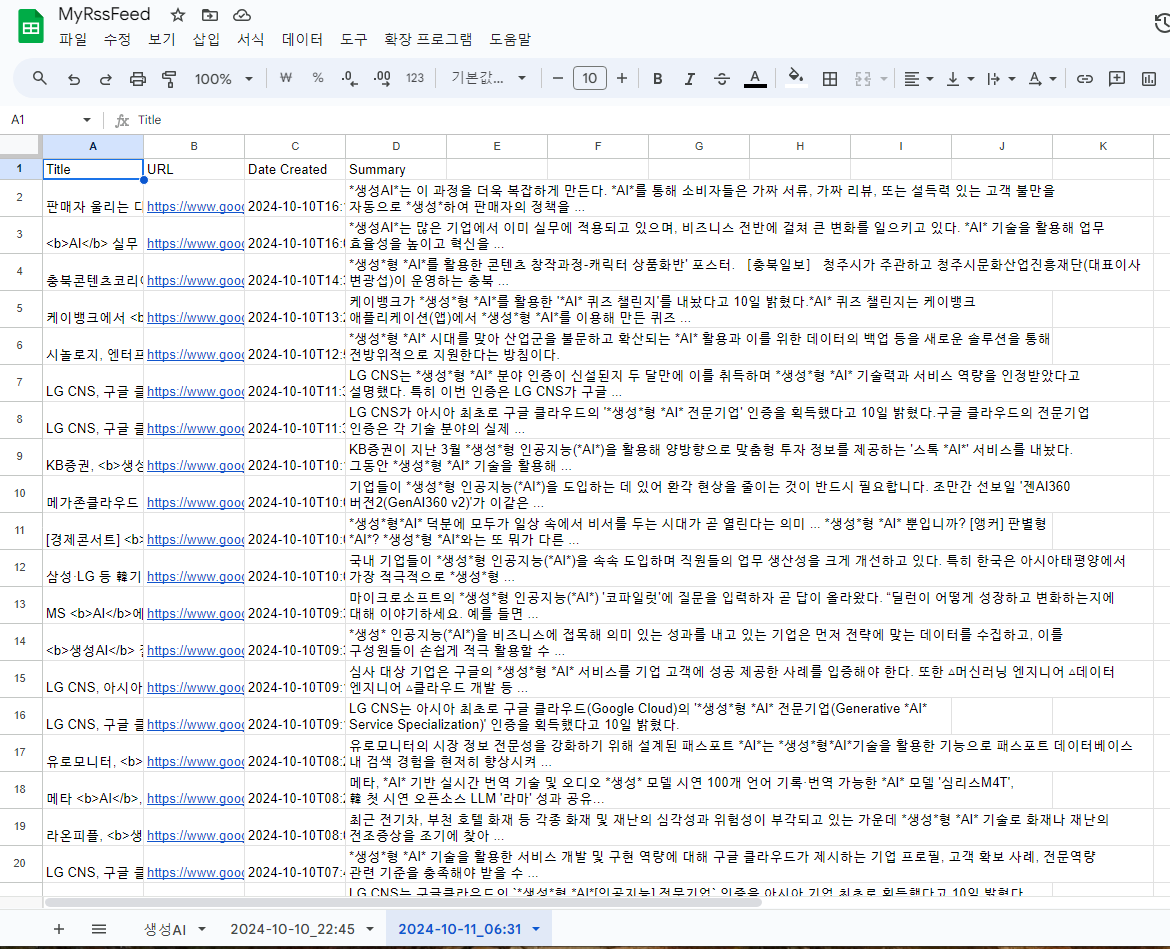Select the Date Created header cell
Viewport: 1170px width, 949px height.
click(295, 169)
